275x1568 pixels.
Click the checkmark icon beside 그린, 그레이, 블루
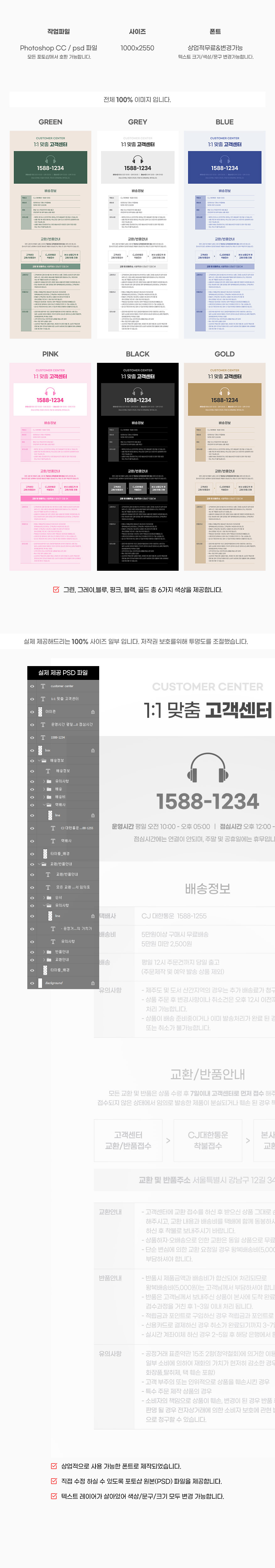pyautogui.click(x=57, y=589)
